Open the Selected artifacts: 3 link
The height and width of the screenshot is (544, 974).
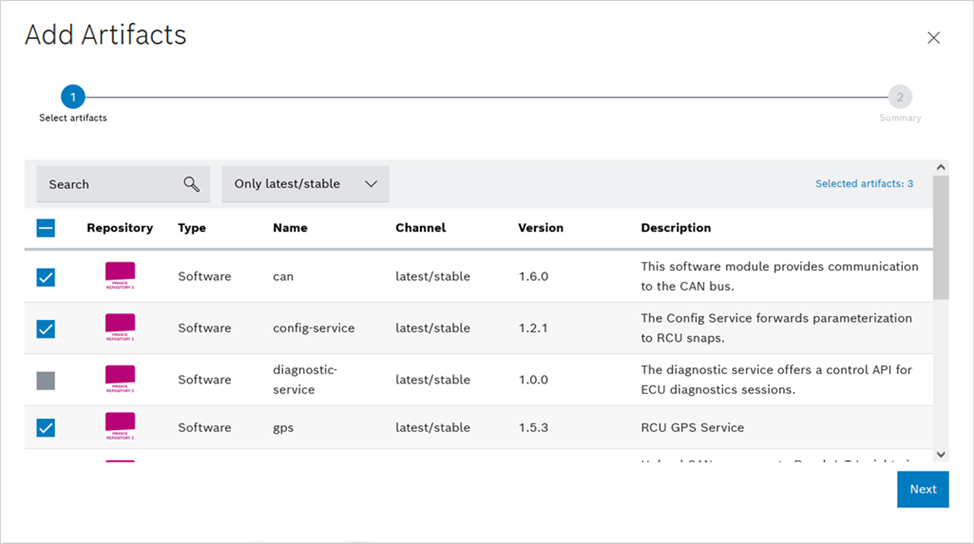(x=864, y=184)
